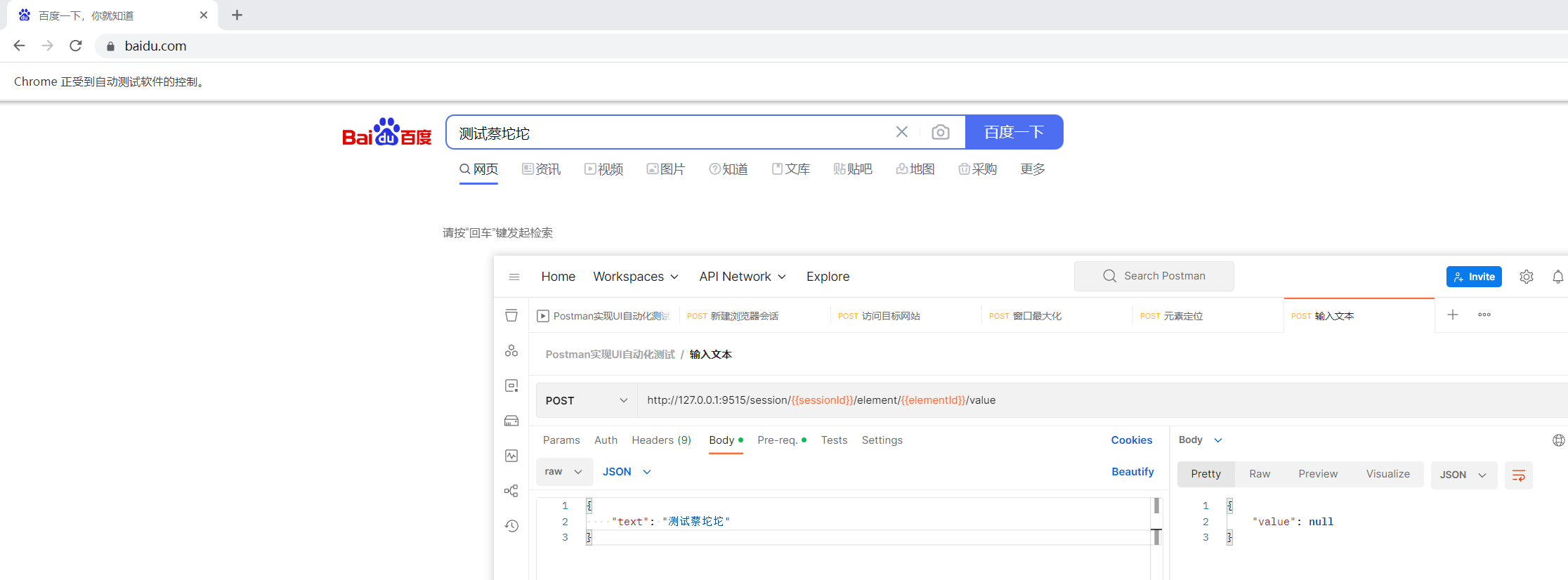Switch to POST 元素定位 tab
Image resolution: width=1568 pixels, height=580 pixels.
pos(1171,316)
